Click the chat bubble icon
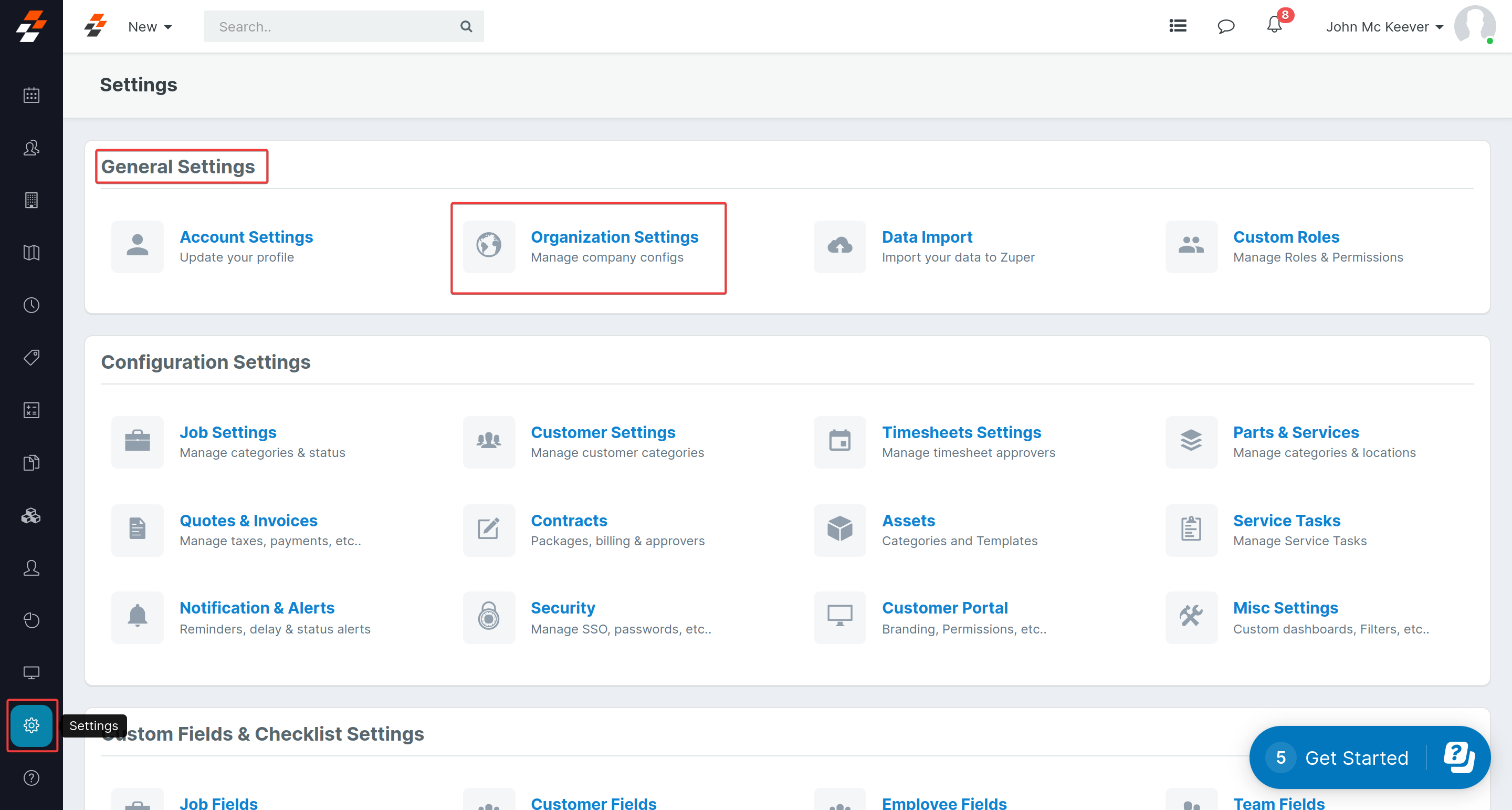 1225,26
